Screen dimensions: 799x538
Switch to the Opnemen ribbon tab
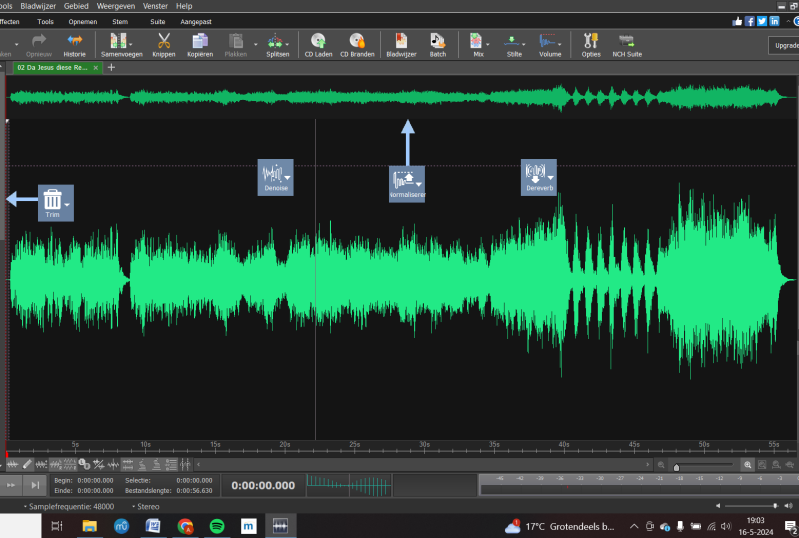point(82,20)
